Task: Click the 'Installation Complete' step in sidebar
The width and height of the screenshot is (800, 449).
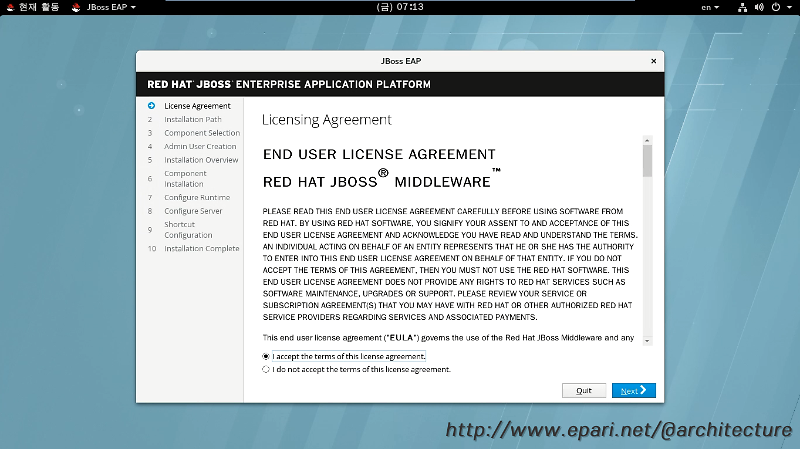Action: [202, 248]
